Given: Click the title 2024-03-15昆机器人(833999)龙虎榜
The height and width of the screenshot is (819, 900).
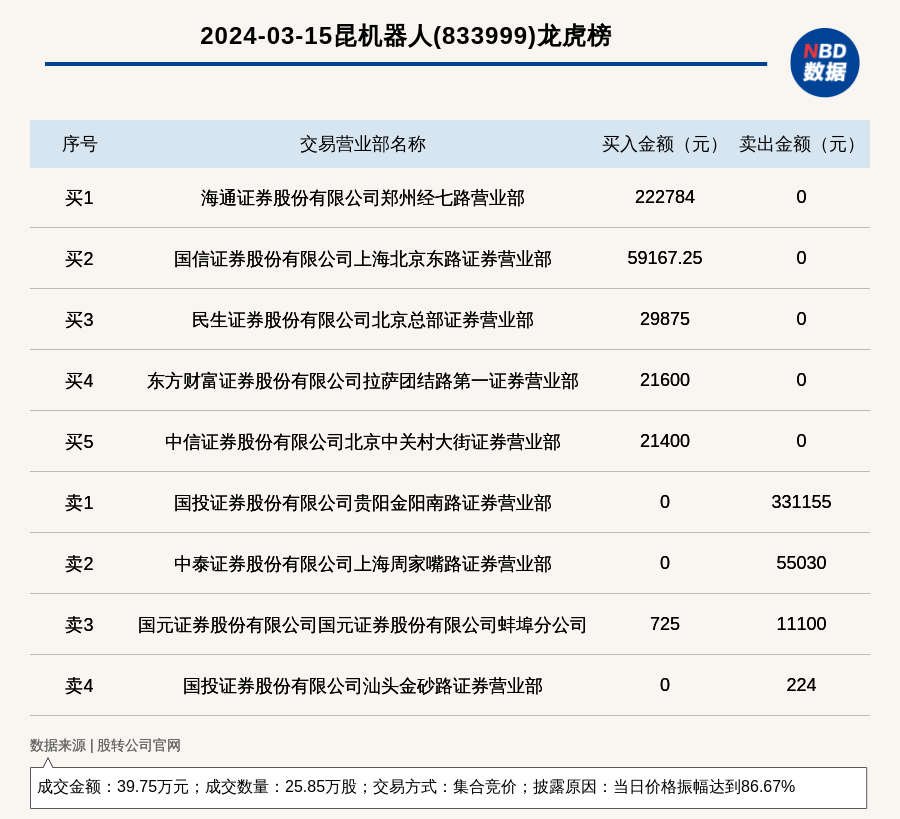Looking at the screenshot, I should (406, 36).
